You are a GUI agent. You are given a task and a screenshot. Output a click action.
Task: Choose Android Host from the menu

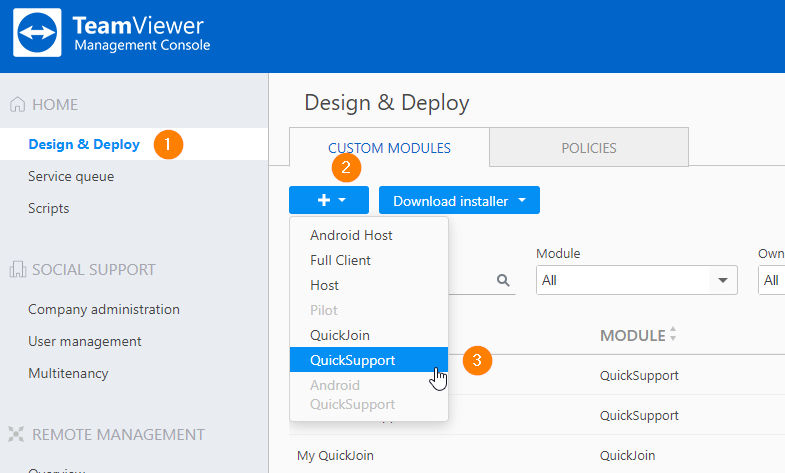click(x=351, y=236)
